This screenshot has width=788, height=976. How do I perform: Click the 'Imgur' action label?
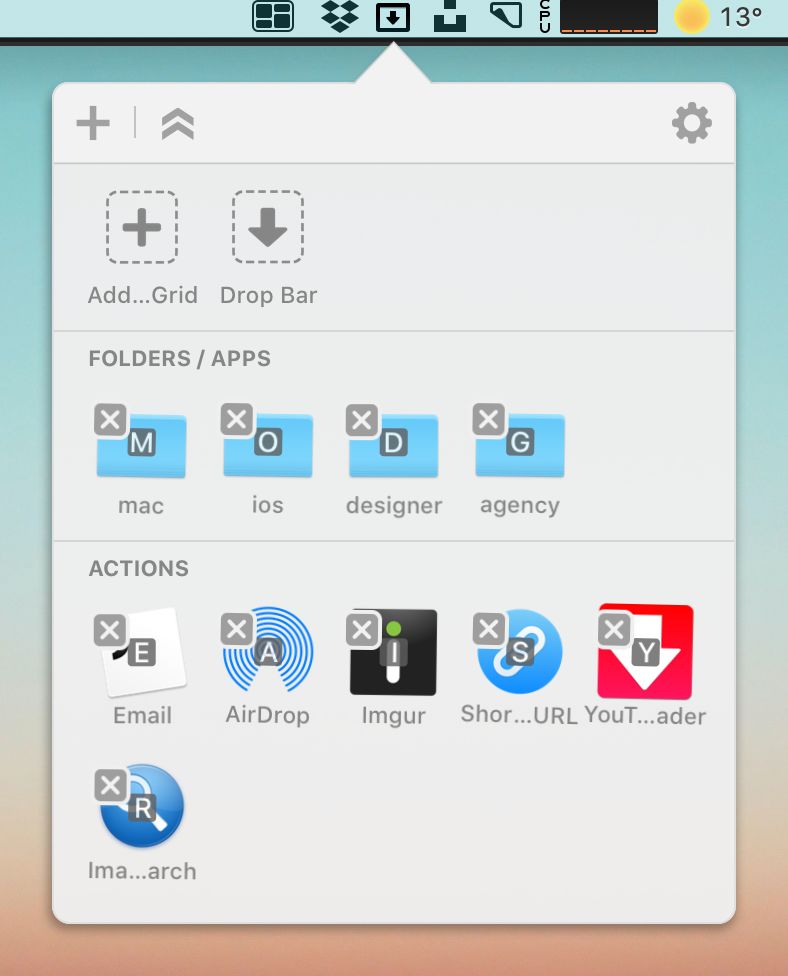pos(393,716)
